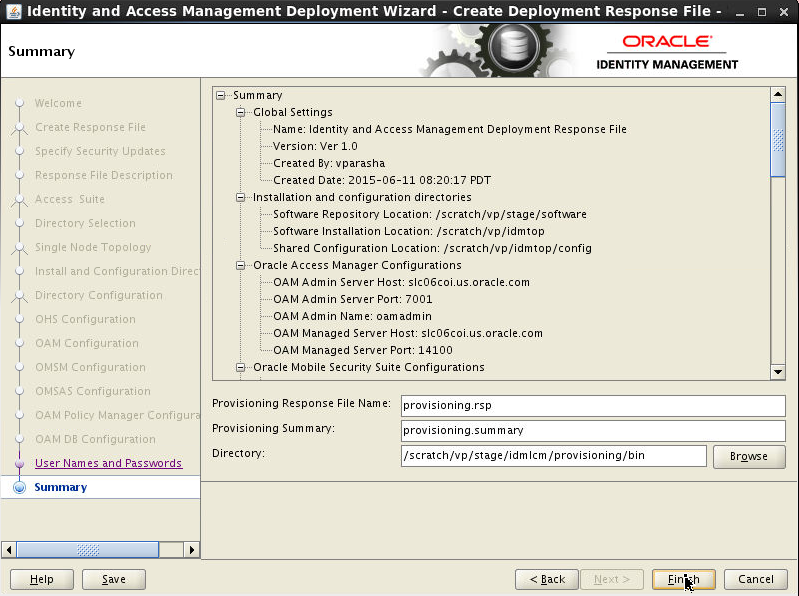The height and width of the screenshot is (596, 799).
Task: Open the User Names and Passwords step link
Action: [x=109, y=463]
